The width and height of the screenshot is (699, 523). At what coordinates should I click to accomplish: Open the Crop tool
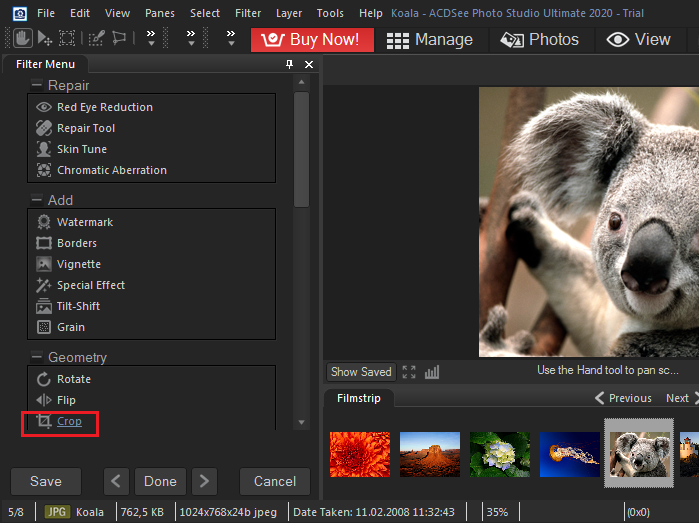click(69, 422)
